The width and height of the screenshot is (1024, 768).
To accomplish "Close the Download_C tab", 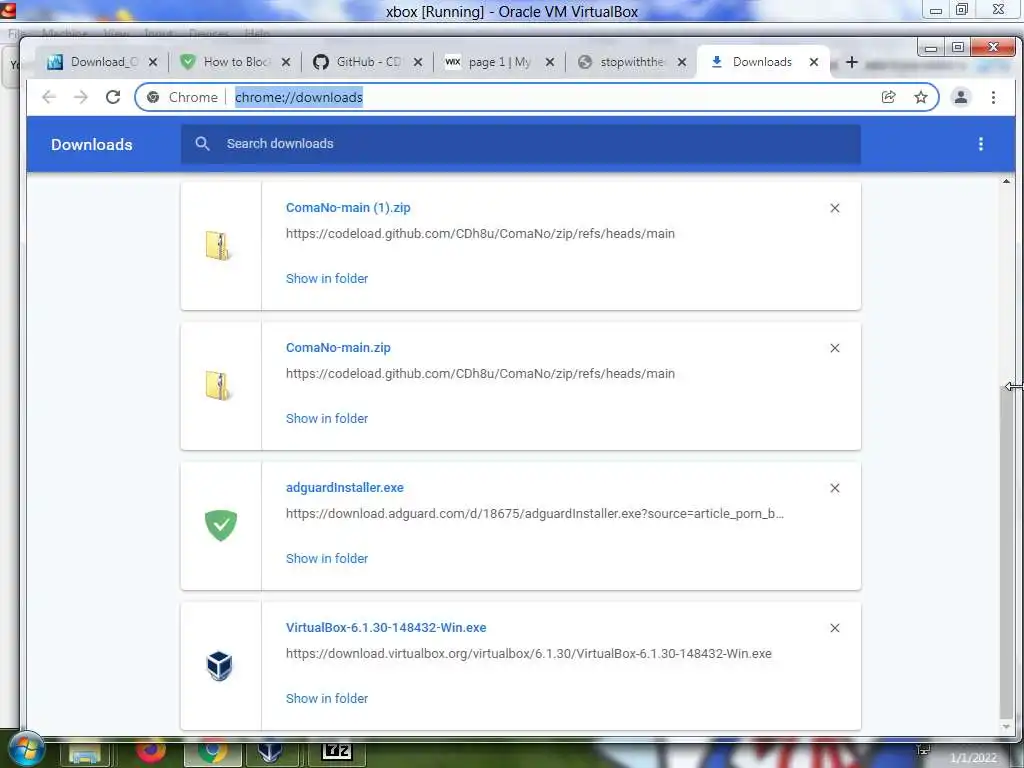I will pos(153,62).
